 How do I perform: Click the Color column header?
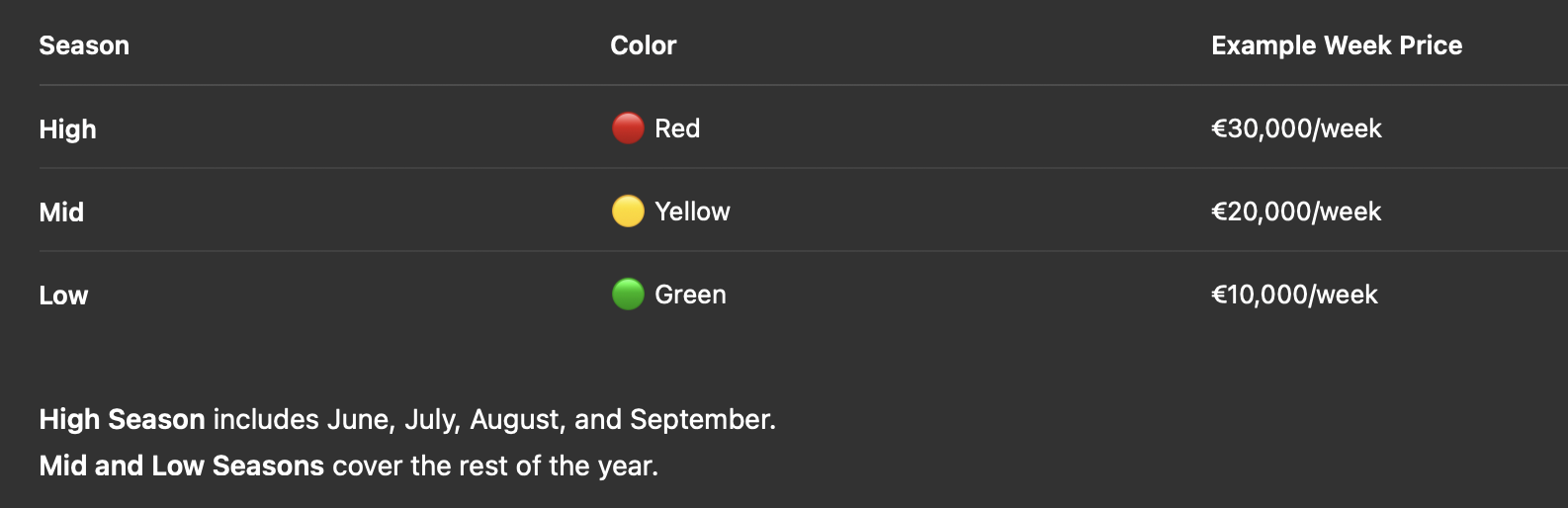coord(643,45)
